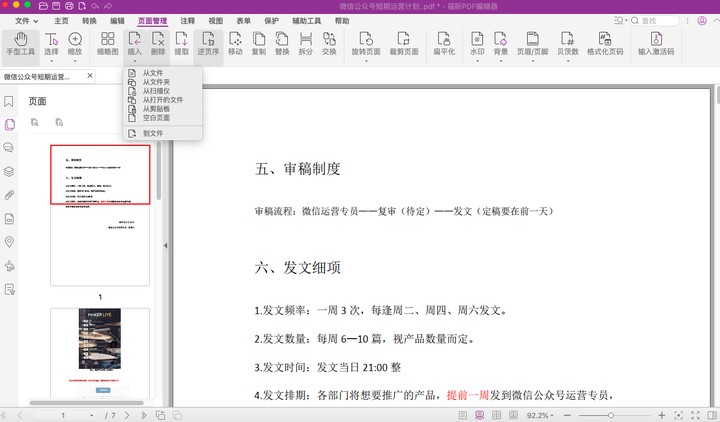
Task: Select 空白页面 from the insert menu
Action: click(163, 118)
